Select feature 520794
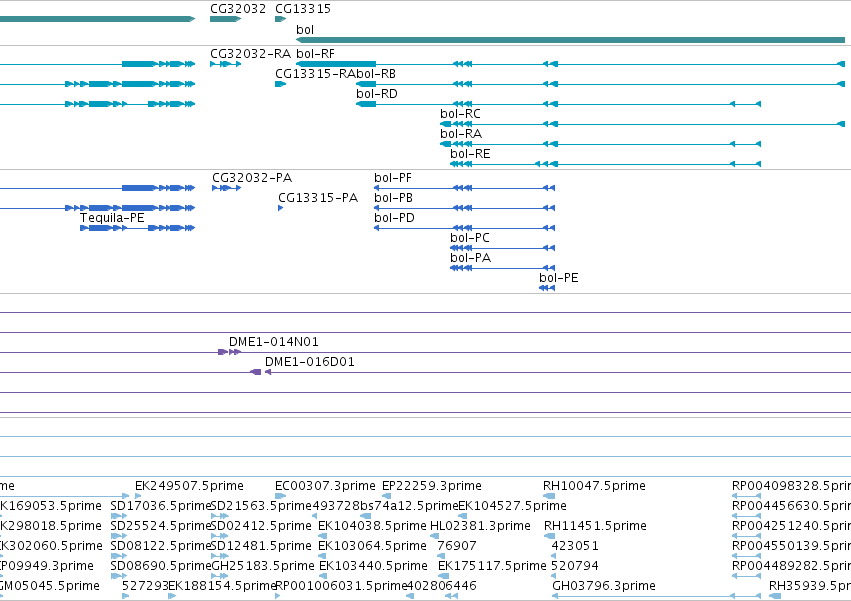The image size is (851, 601). 575,566
